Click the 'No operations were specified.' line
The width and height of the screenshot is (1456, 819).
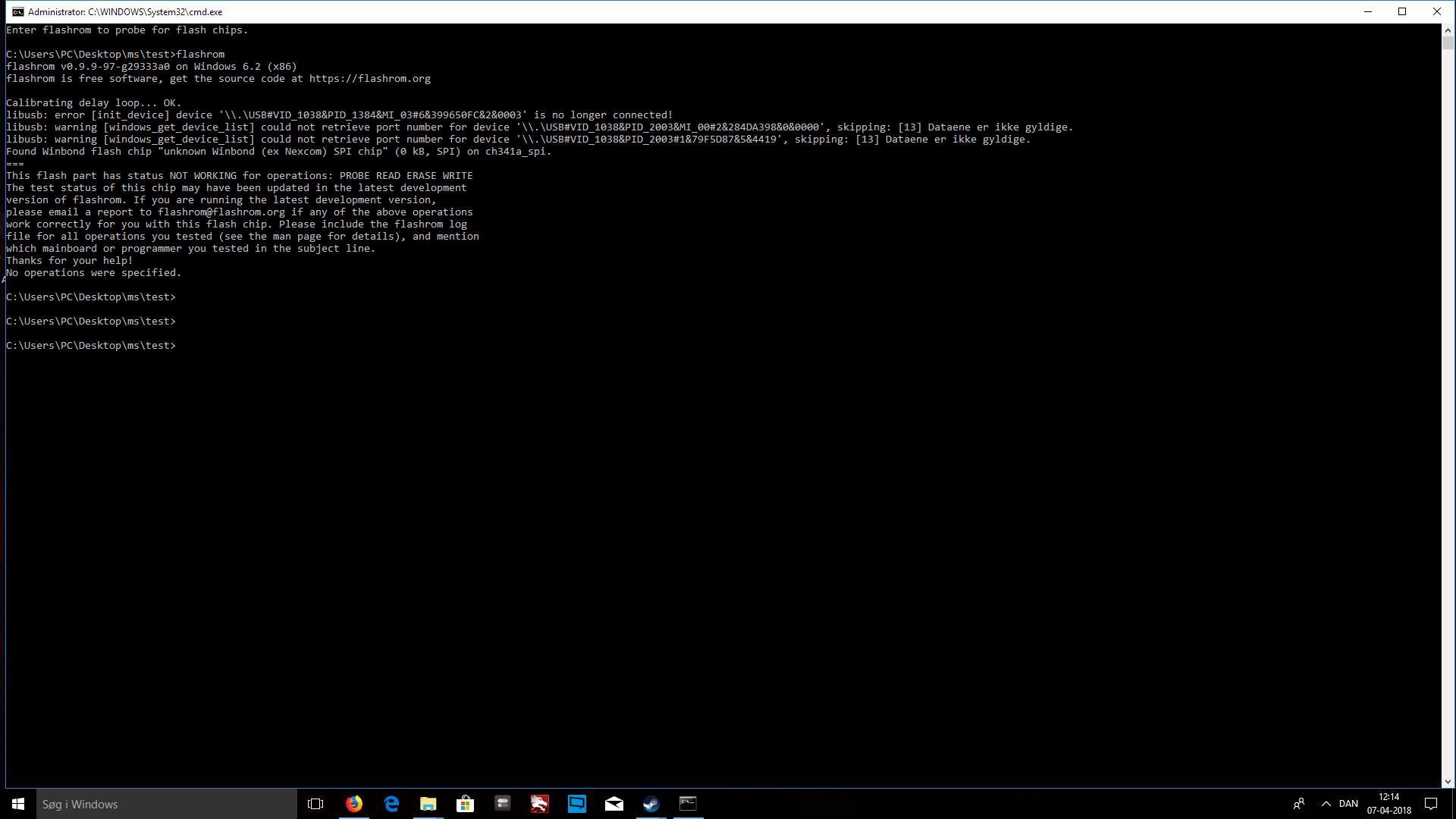94,273
